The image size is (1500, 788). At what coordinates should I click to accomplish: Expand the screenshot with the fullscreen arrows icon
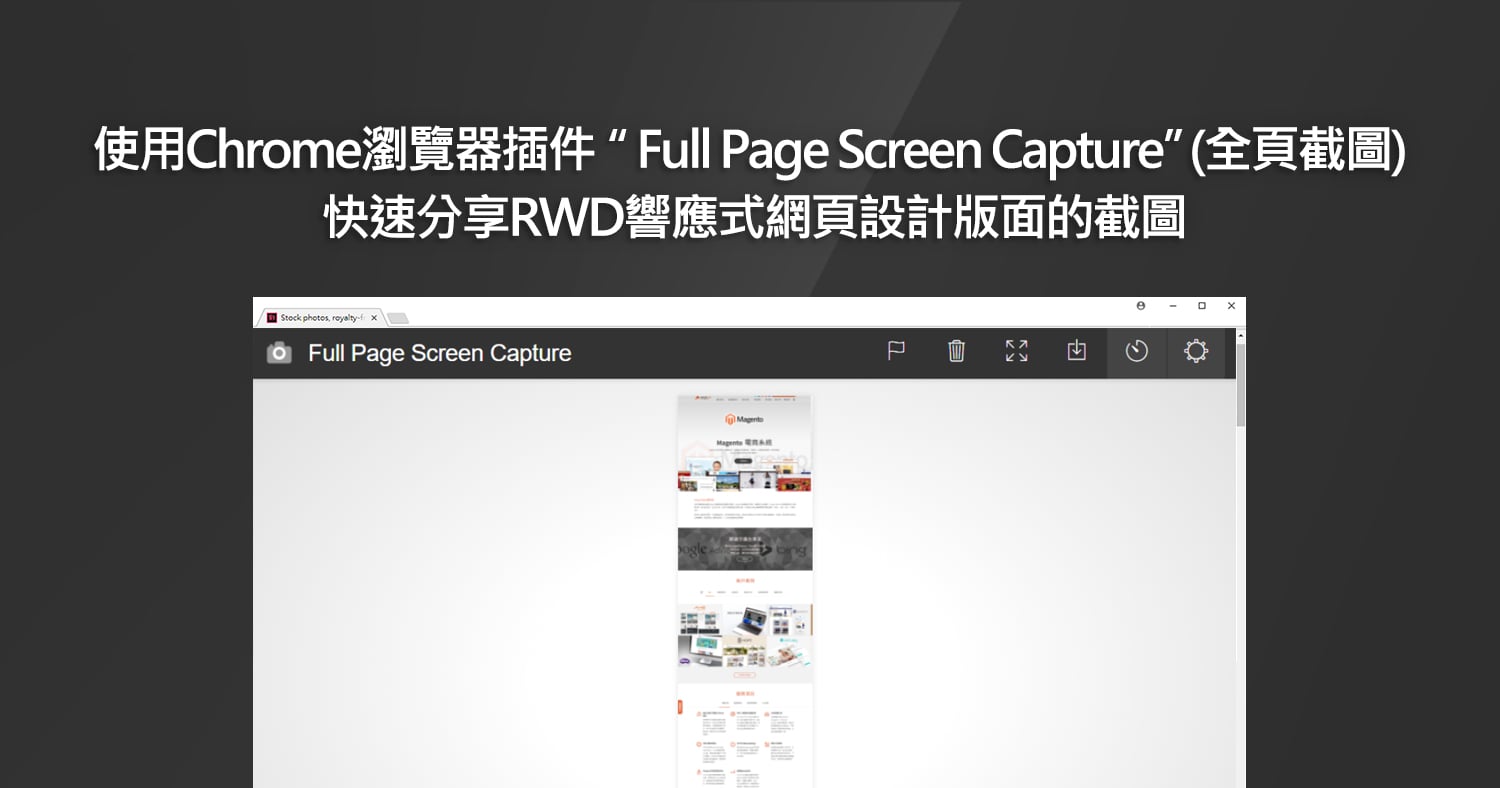click(1016, 351)
